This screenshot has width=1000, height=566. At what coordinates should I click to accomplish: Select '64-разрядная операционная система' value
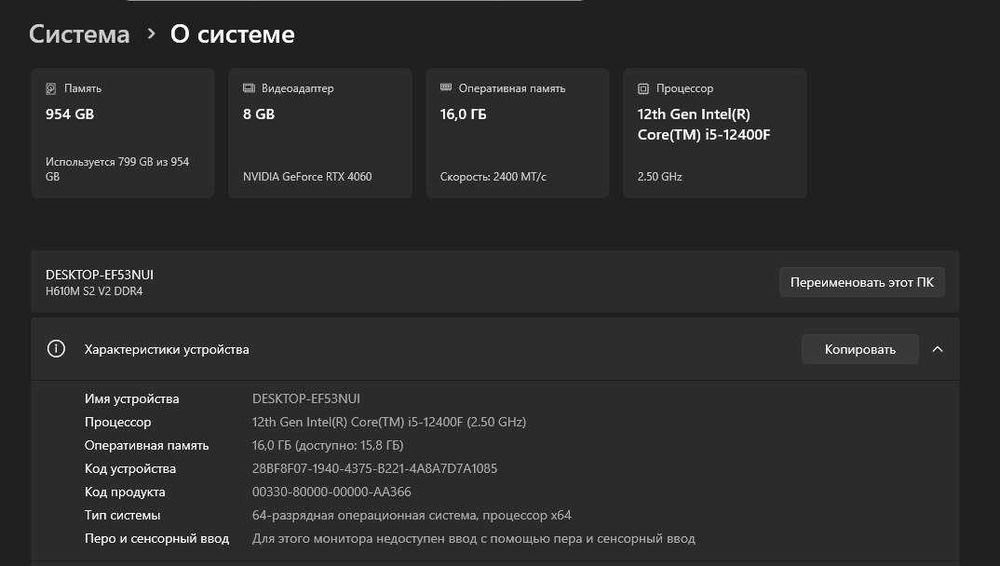coord(411,515)
